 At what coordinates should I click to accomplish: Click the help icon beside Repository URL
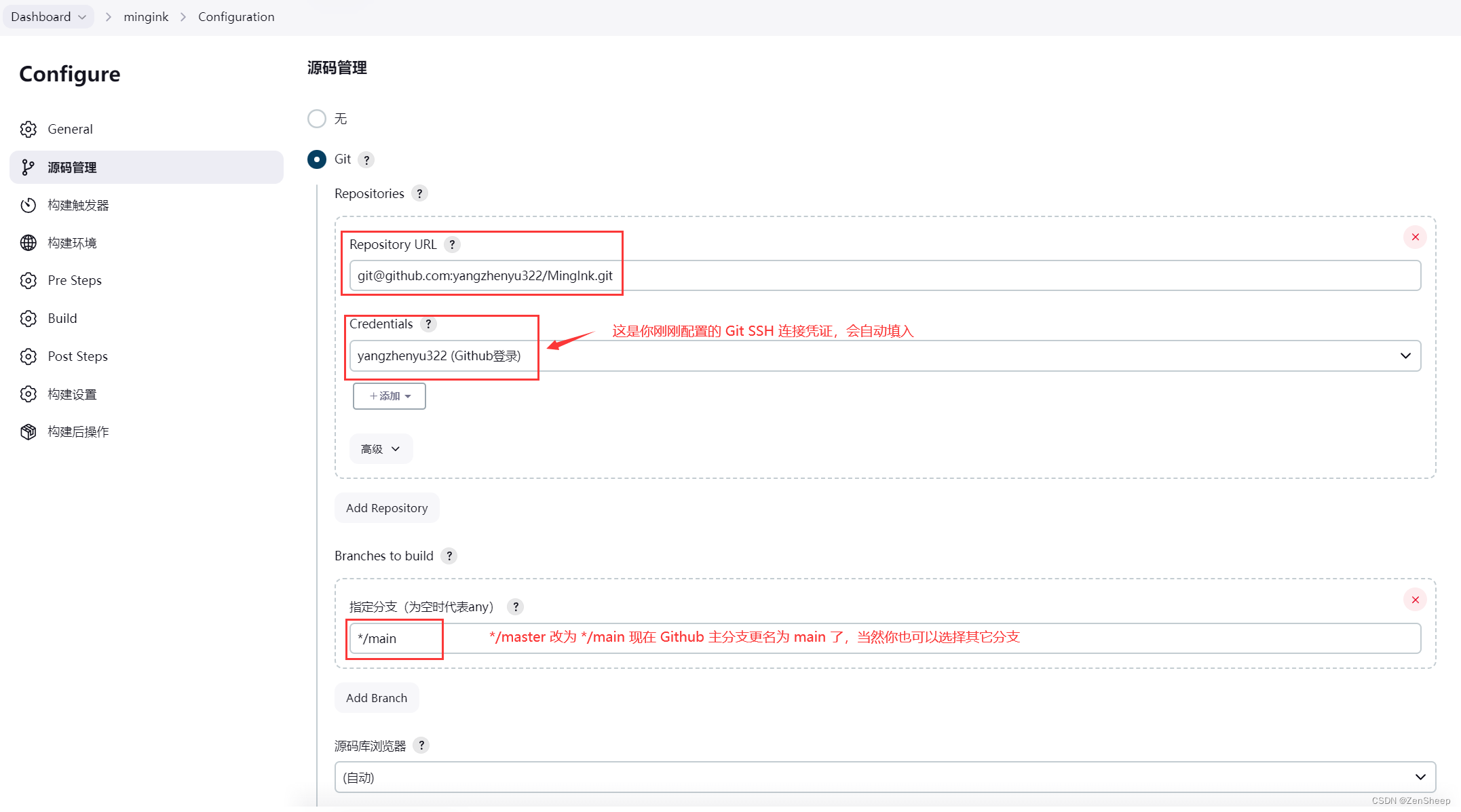click(452, 245)
